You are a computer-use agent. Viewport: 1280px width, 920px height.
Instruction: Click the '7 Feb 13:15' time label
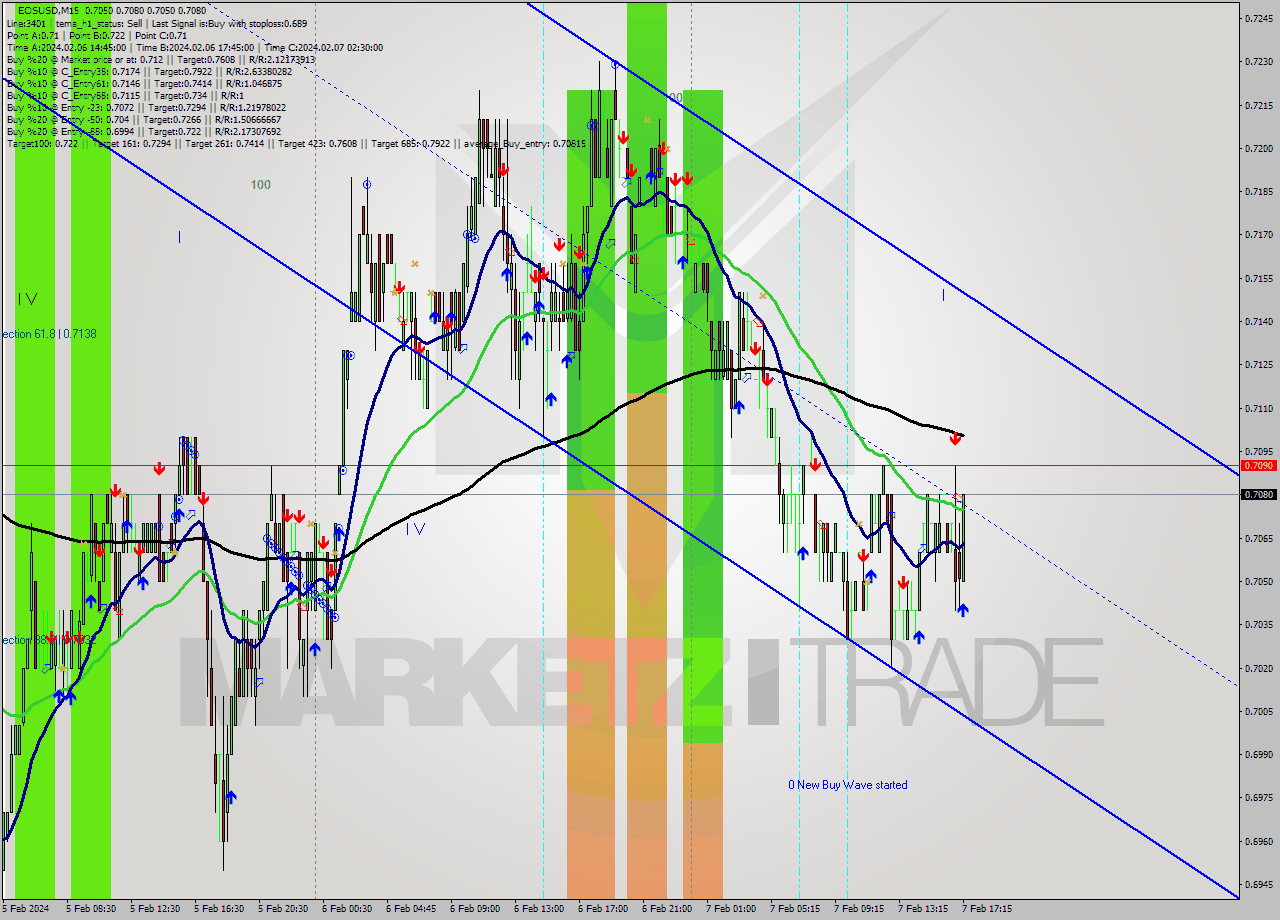click(923, 909)
